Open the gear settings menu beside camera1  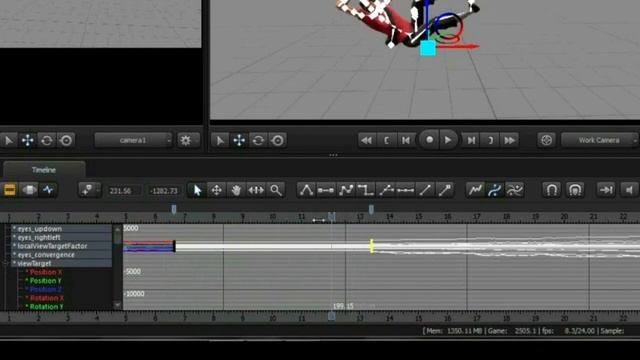tap(188, 140)
